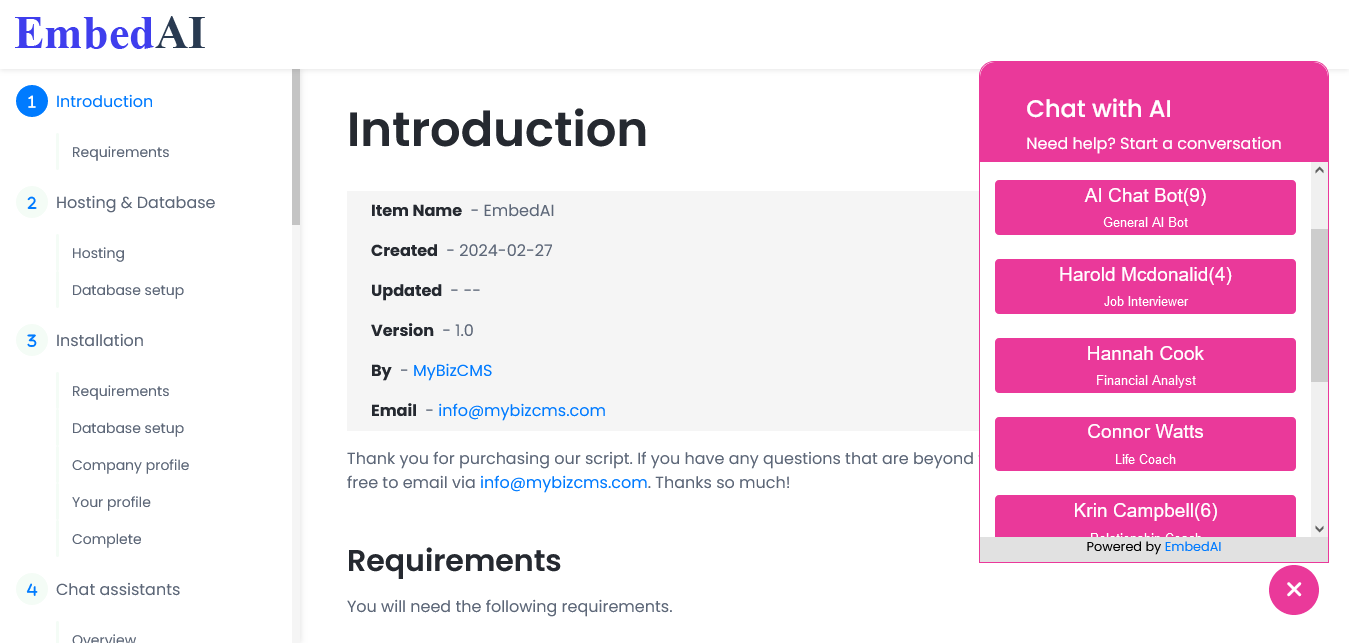Screen dimensions: 1349x643
Task: Select Krin Campbell assistant
Action: 1145,516
